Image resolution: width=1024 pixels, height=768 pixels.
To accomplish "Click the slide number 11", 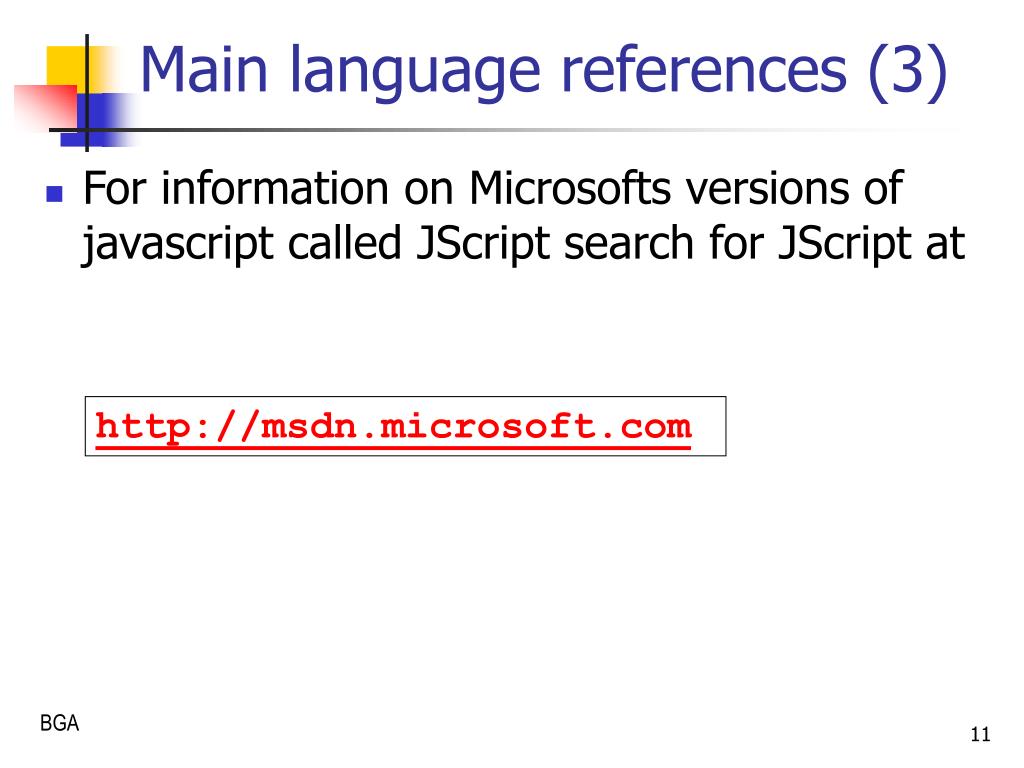I will tap(980, 735).
